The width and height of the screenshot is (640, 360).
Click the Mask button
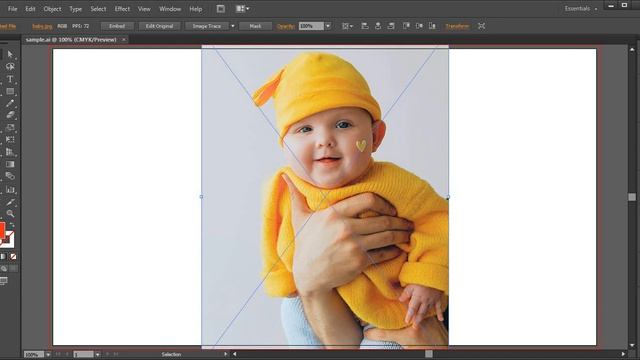coord(256,26)
